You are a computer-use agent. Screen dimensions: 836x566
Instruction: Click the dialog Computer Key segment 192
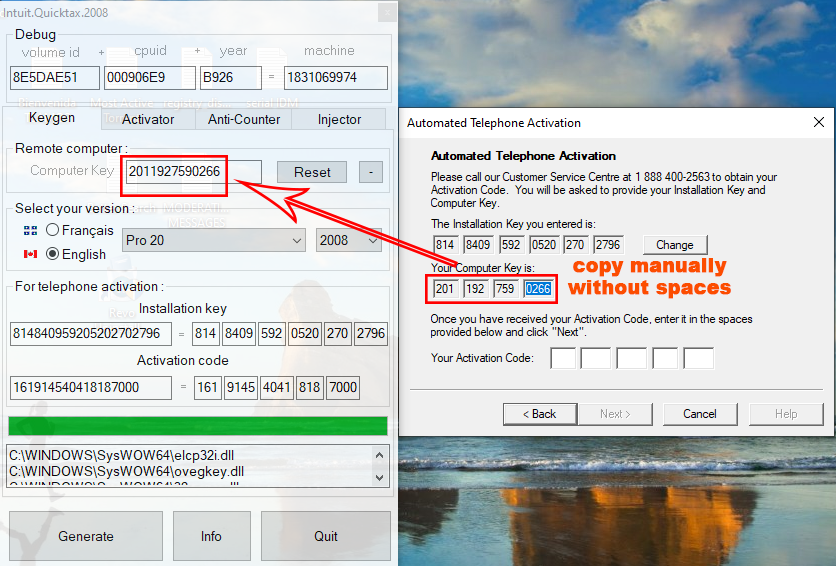click(475, 289)
